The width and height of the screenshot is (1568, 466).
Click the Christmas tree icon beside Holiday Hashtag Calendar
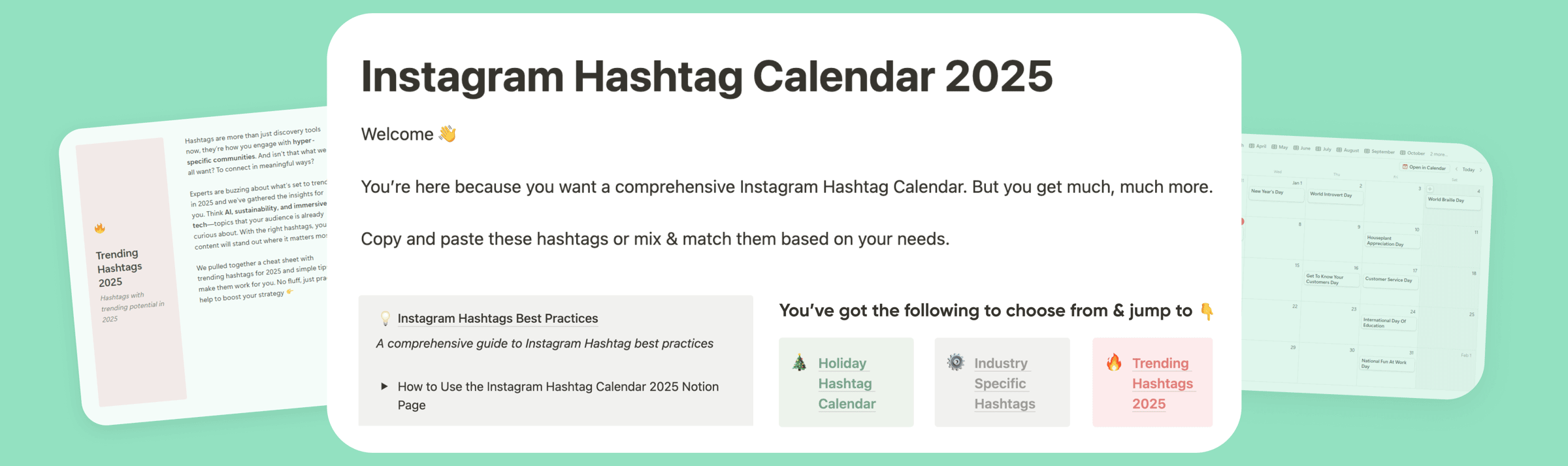pyautogui.click(x=799, y=362)
